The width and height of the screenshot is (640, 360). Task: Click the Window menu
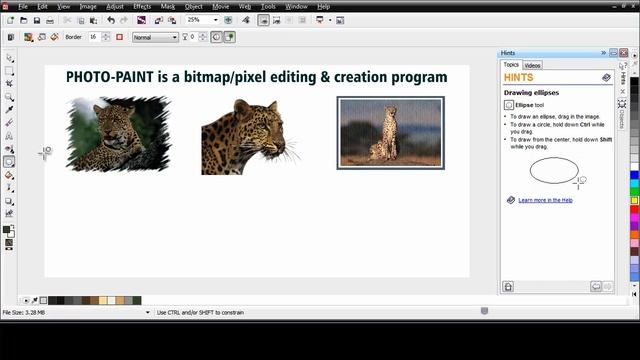coord(296,7)
